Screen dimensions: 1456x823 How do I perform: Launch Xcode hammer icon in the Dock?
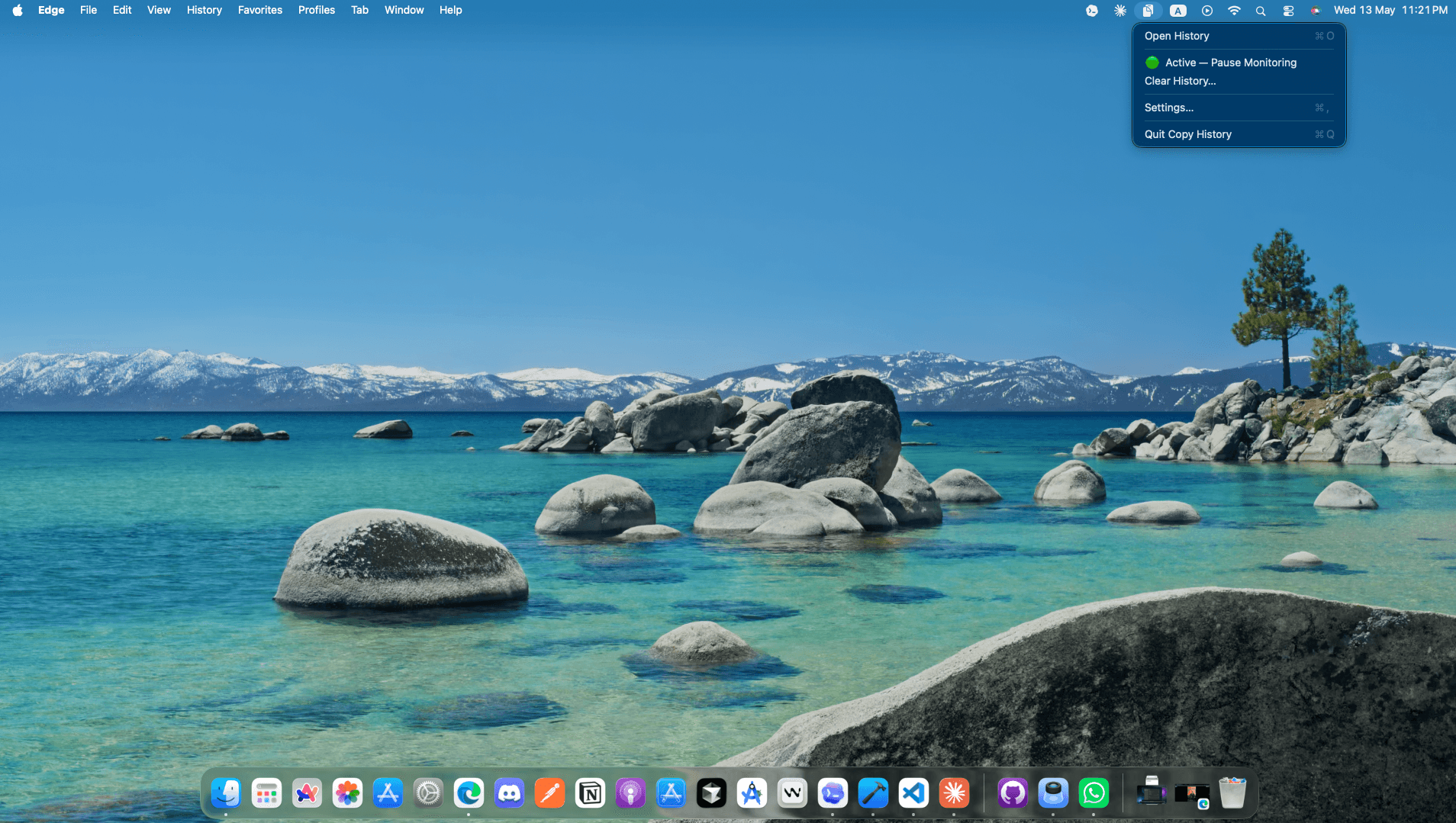coord(873,793)
